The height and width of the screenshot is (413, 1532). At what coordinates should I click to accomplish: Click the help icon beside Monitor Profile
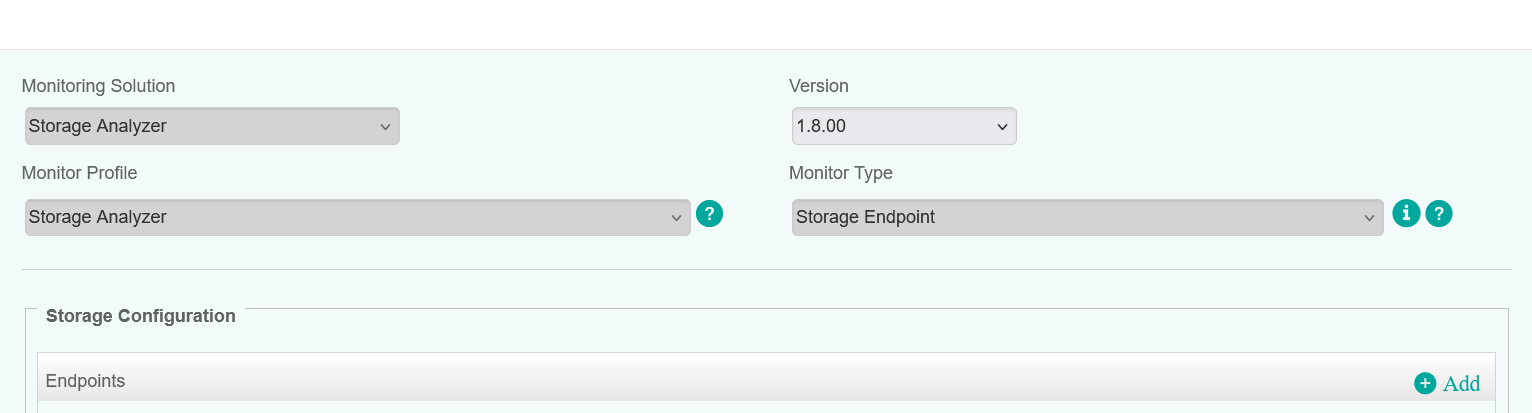click(x=709, y=213)
